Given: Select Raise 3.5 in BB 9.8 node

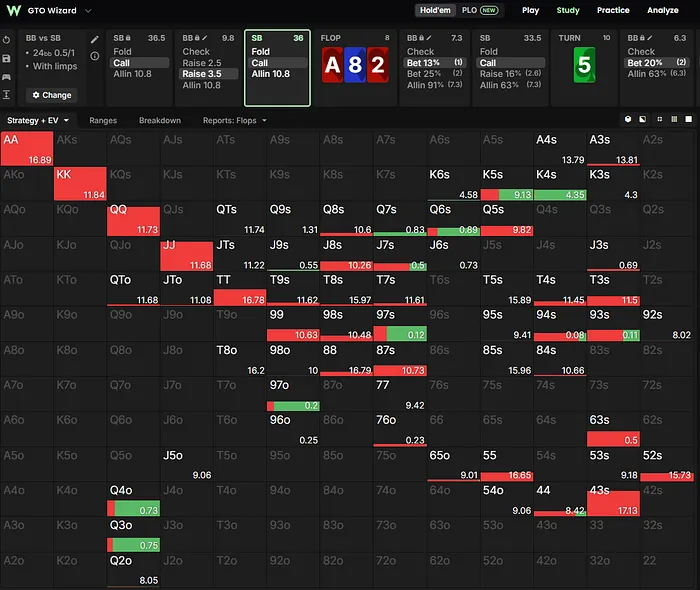Looking at the screenshot, I should (208, 74).
